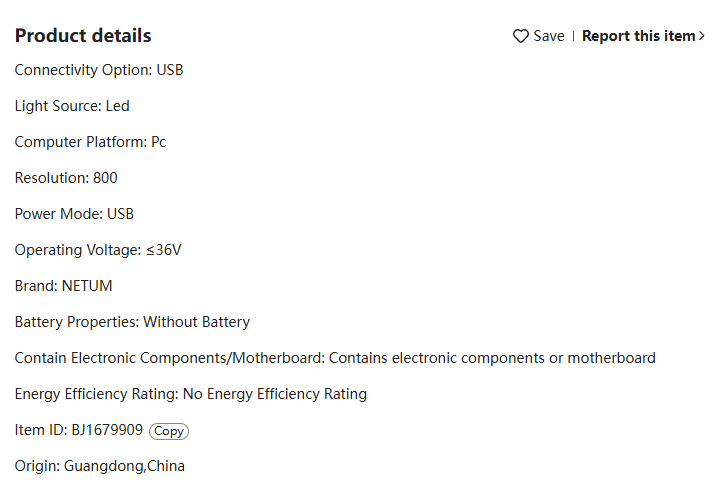Click the Resolution: 800 line
The height and width of the screenshot is (488, 717).
point(66,178)
